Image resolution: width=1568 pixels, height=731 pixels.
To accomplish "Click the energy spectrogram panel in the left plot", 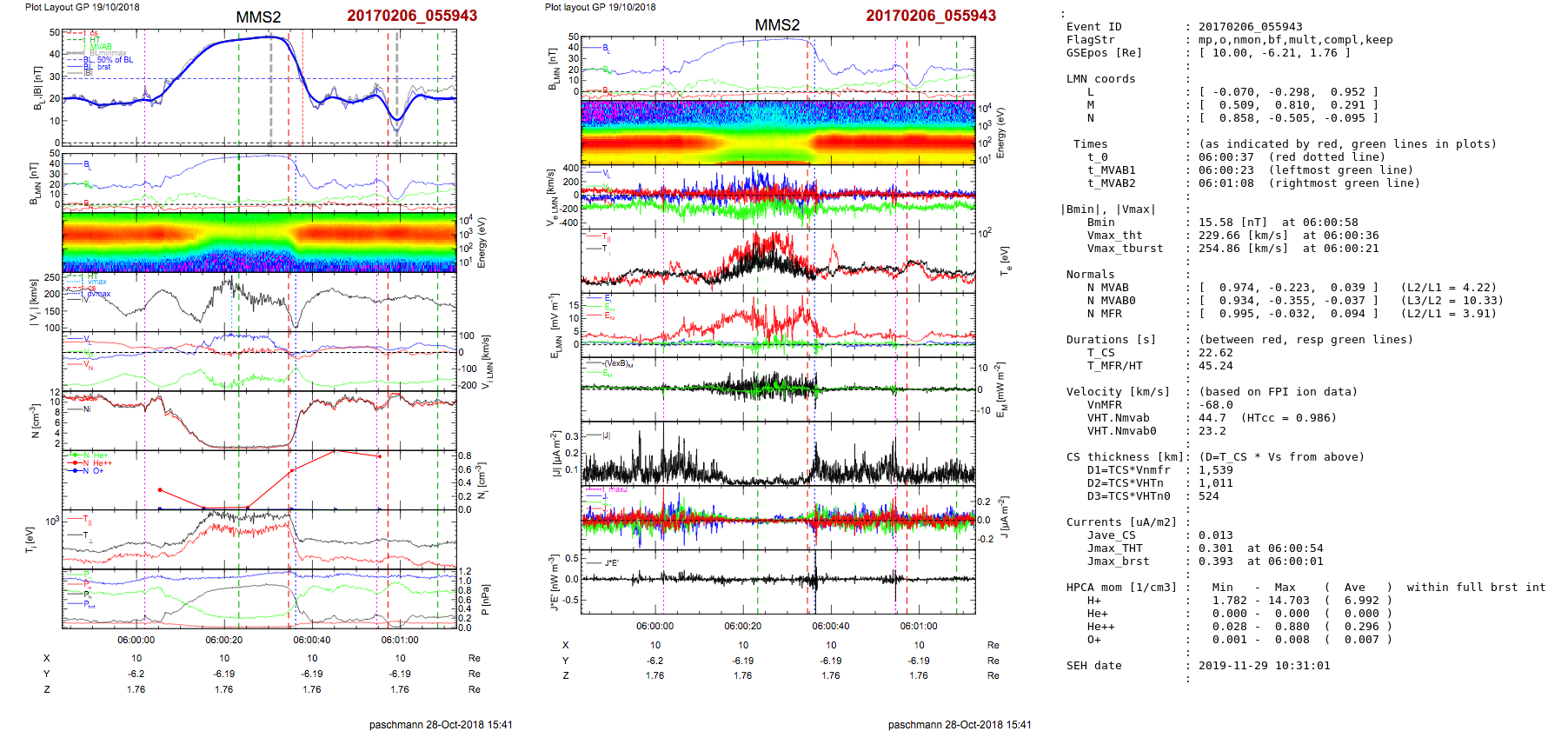I will (259, 243).
